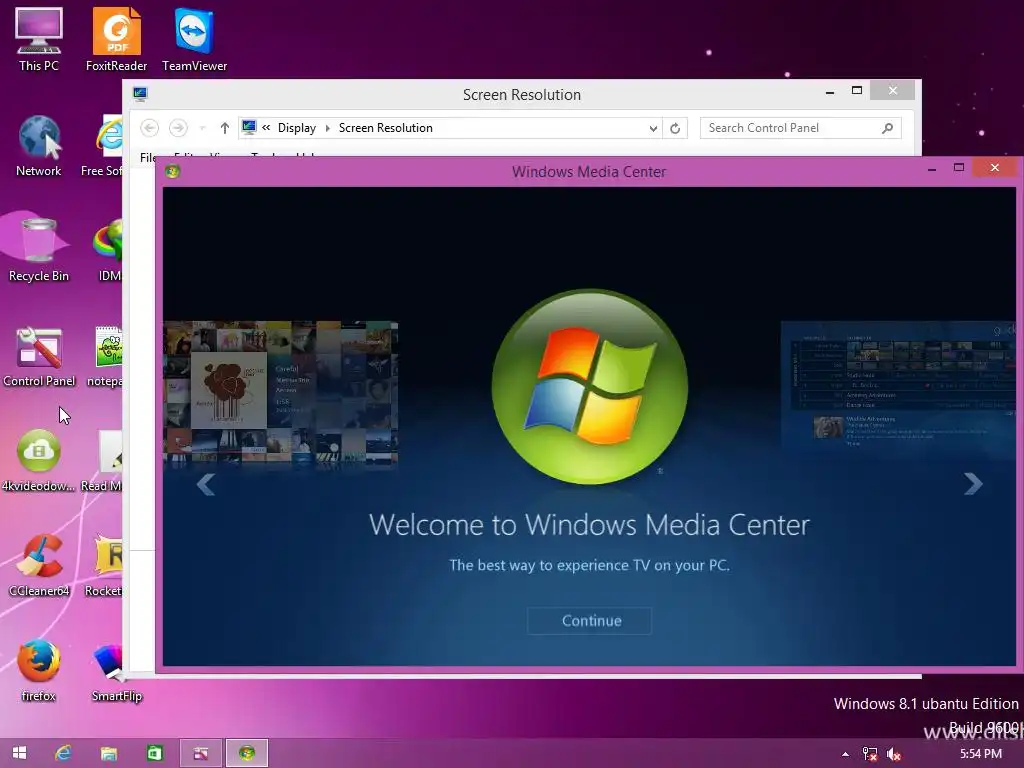Image resolution: width=1024 pixels, height=768 pixels.
Task: Select the IDM desktop icon
Action: click(x=108, y=250)
